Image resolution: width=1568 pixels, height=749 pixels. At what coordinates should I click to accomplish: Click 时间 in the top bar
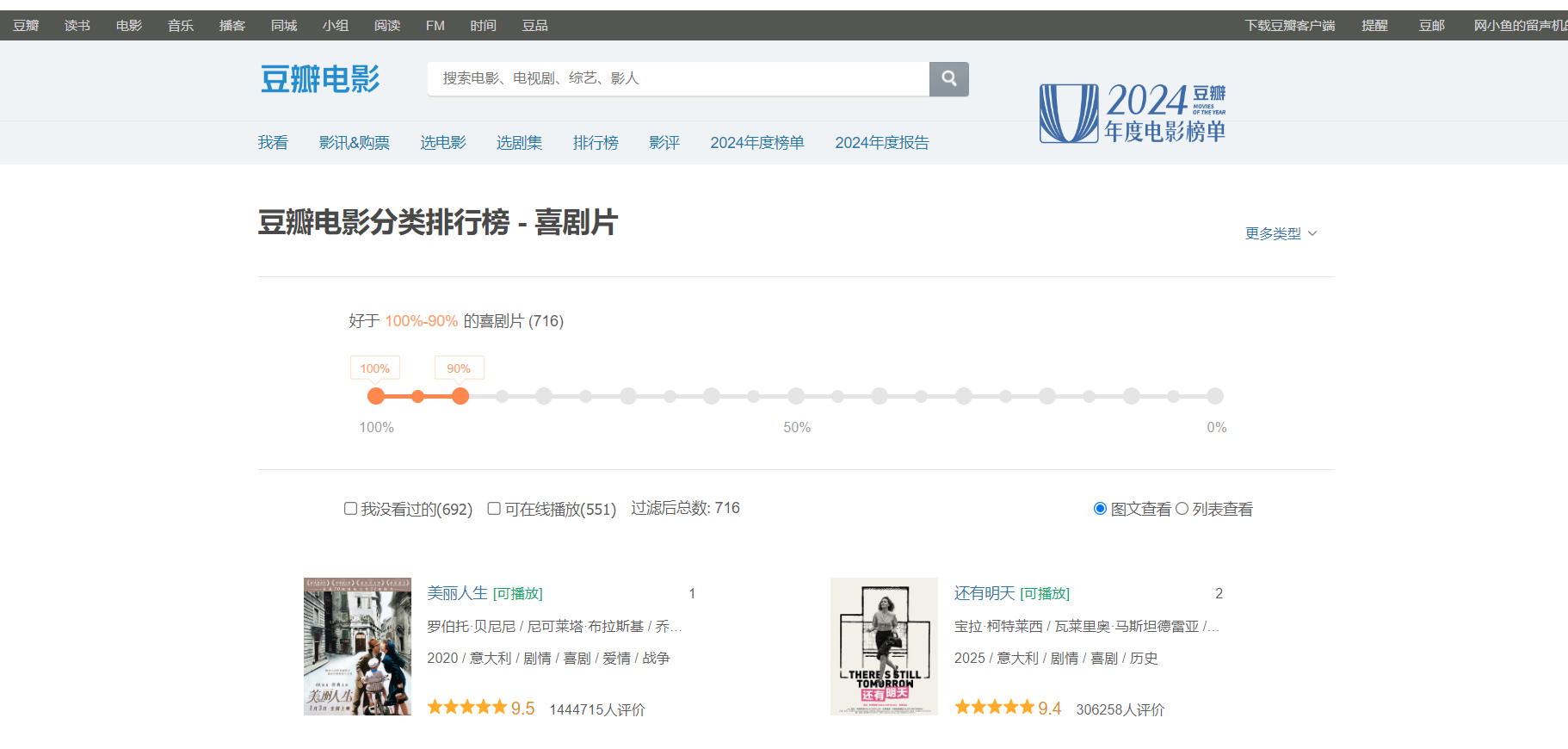tap(484, 26)
